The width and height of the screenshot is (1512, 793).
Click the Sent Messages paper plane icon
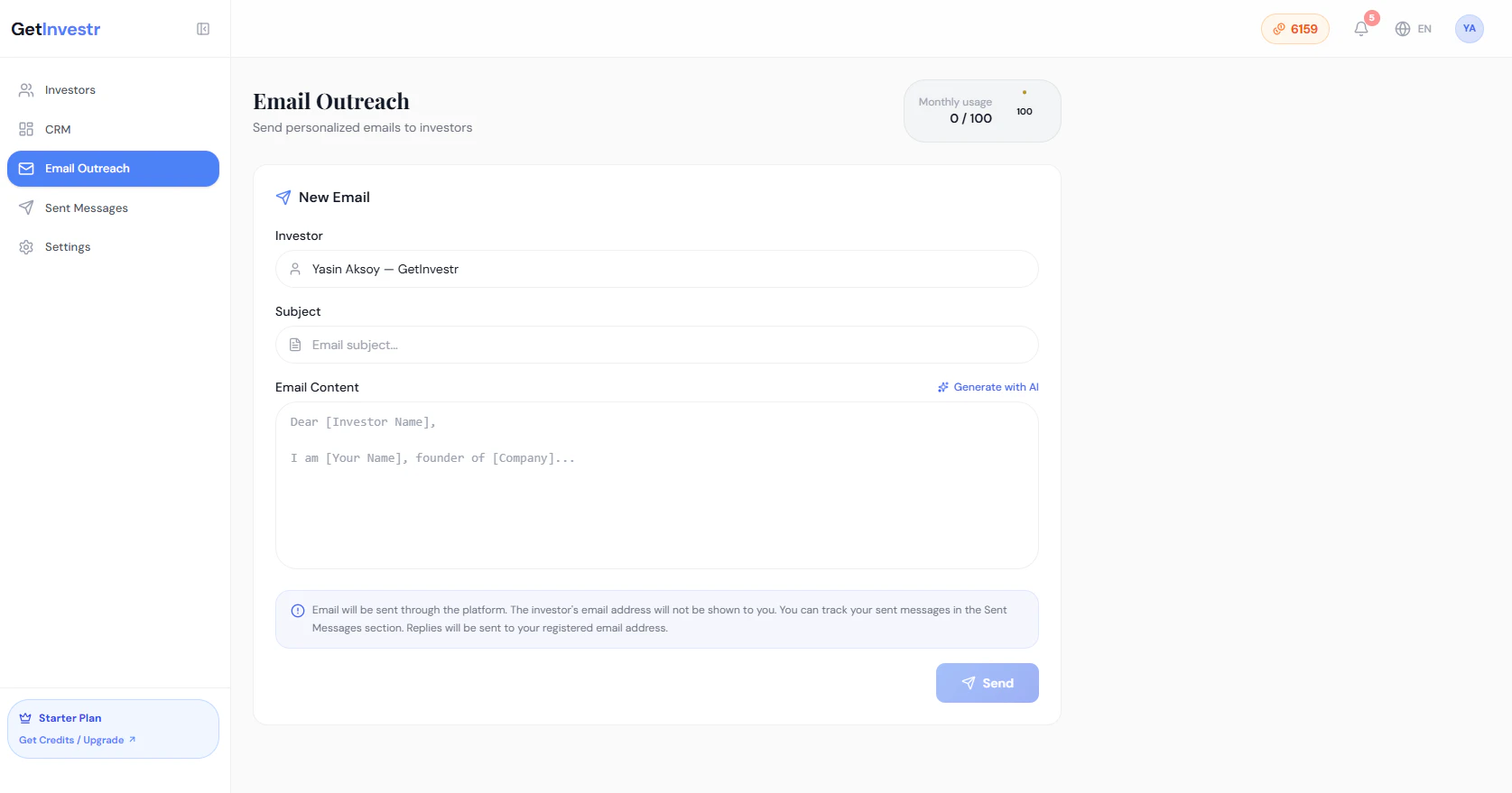(x=26, y=207)
